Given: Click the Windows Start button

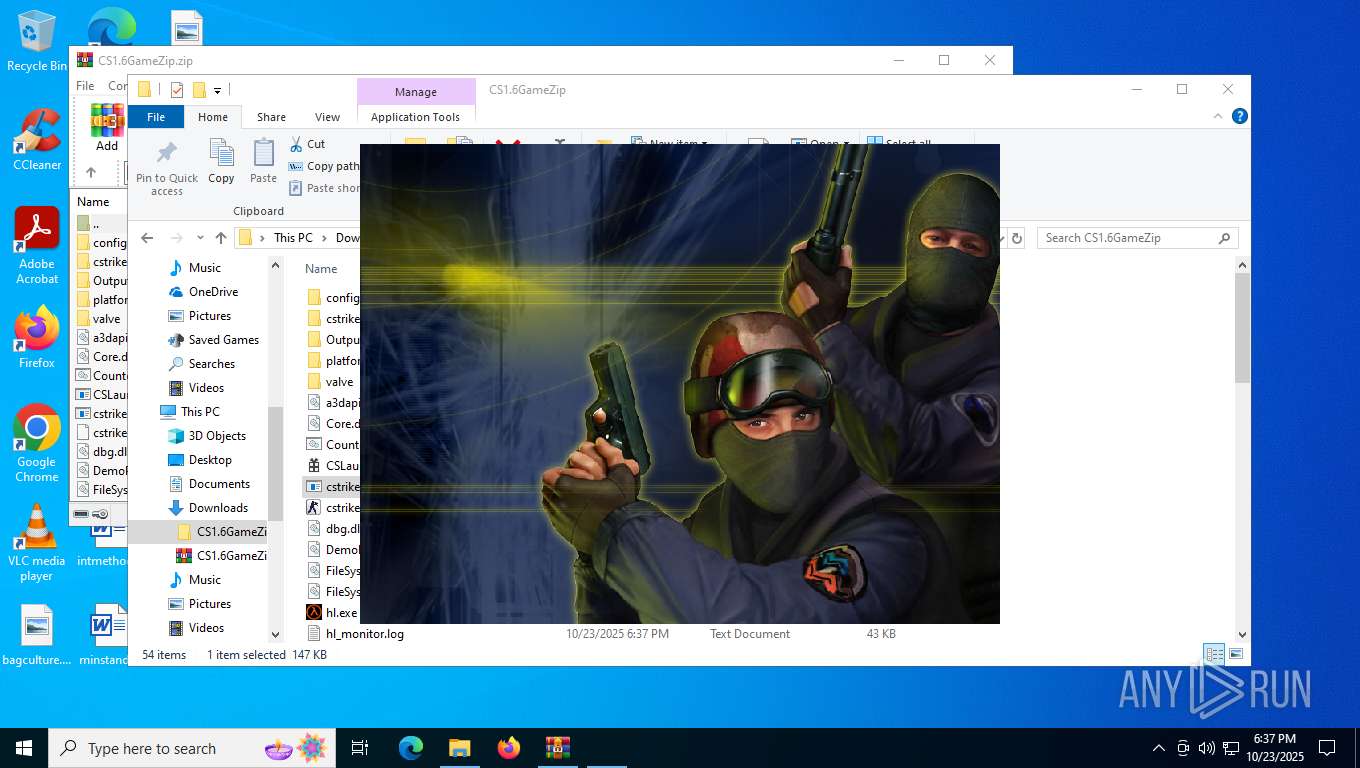Looking at the screenshot, I should click(23, 748).
